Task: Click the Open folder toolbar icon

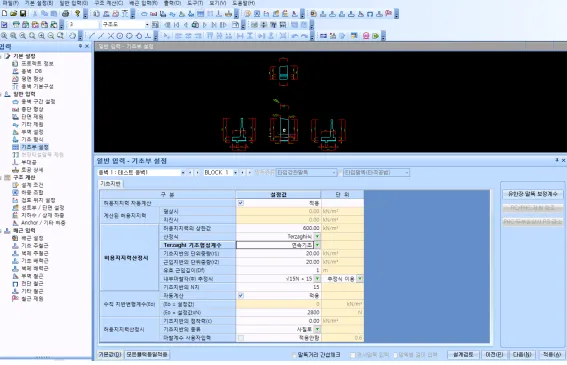Action: click(x=13, y=14)
